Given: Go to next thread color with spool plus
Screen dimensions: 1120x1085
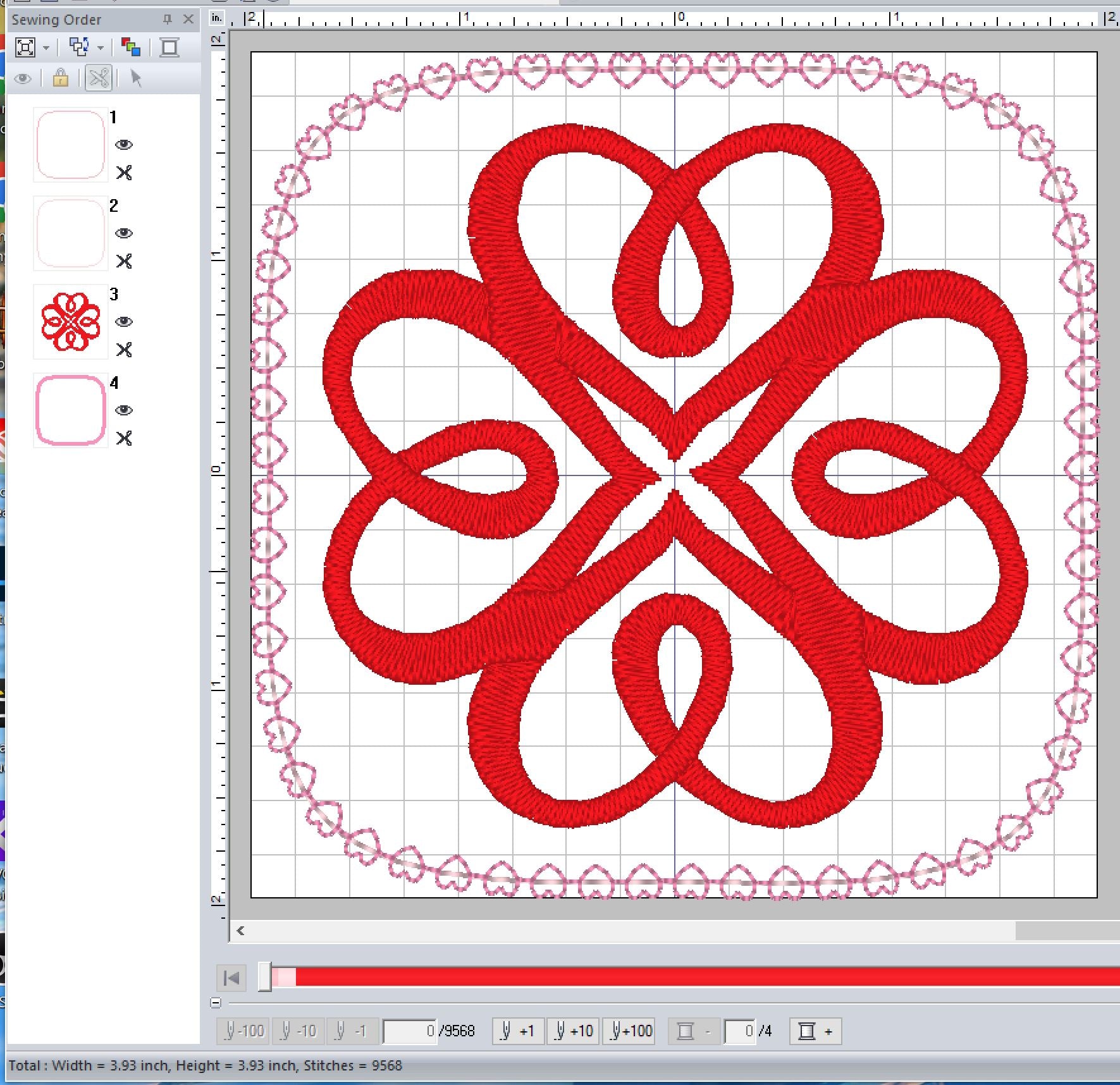Looking at the screenshot, I should tap(815, 1031).
